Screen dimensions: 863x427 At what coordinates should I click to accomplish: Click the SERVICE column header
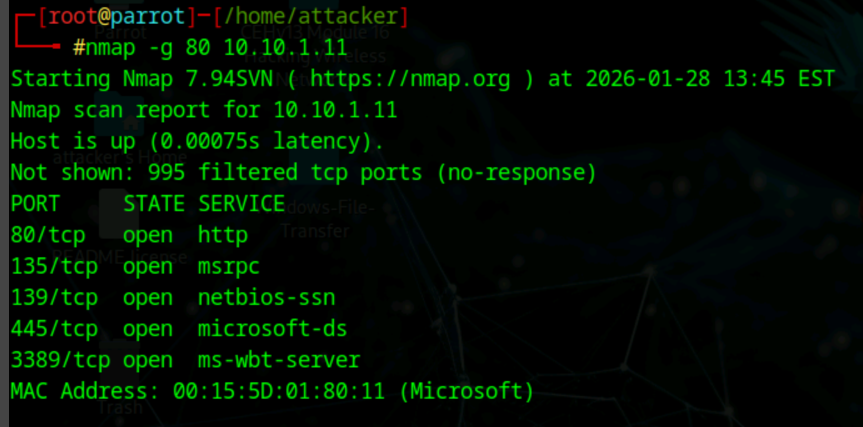241,204
